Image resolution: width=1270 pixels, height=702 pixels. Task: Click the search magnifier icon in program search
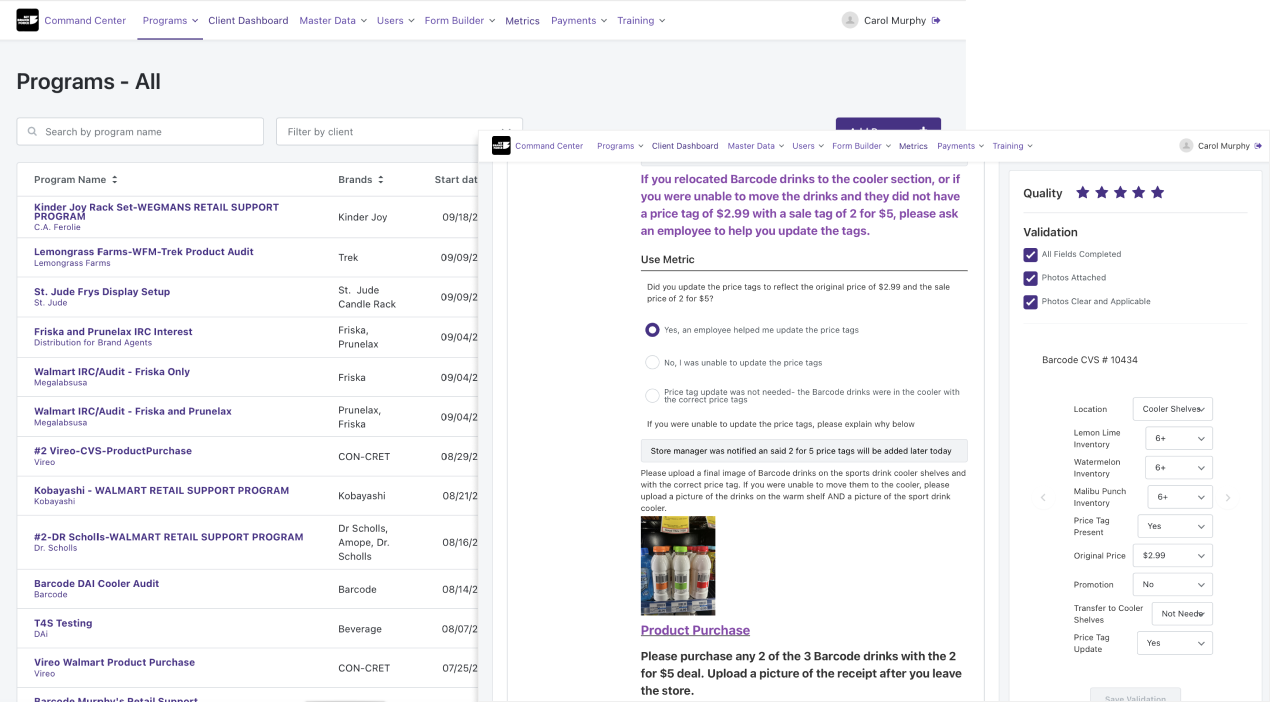pyautogui.click(x=33, y=132)
